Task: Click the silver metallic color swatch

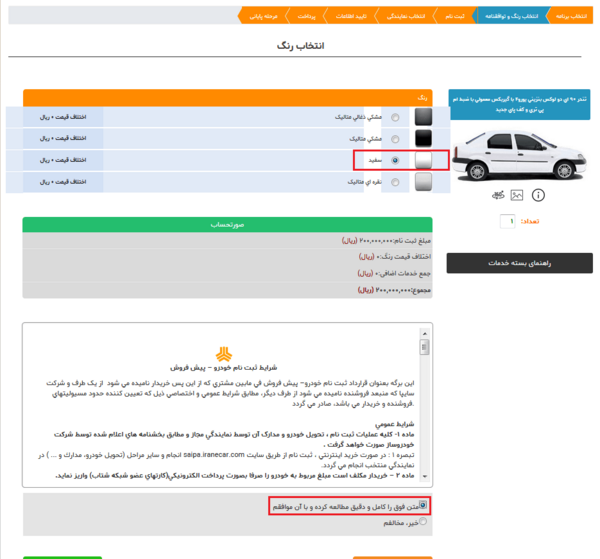Action: click(423, 182)
